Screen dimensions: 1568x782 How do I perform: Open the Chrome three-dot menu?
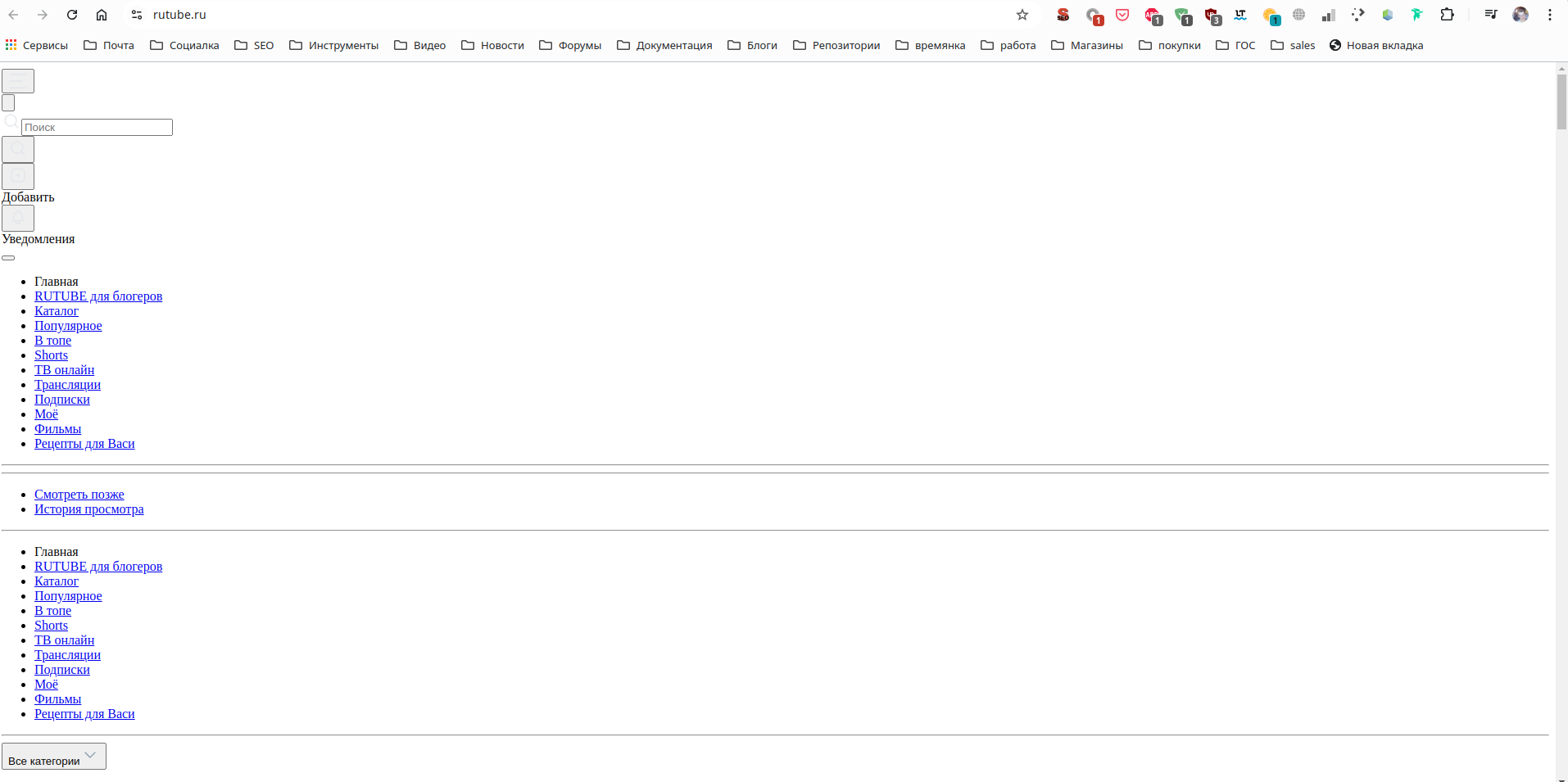click(x=1550, y=15)
